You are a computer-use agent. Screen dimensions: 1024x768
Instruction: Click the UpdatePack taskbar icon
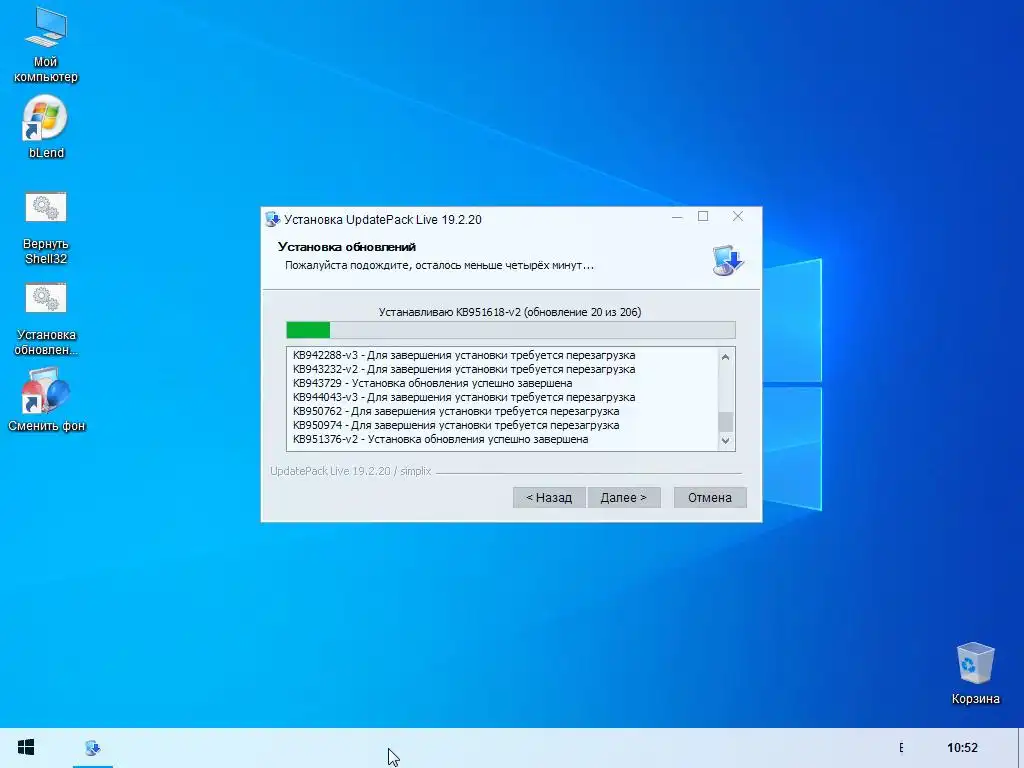pos(93,748)
